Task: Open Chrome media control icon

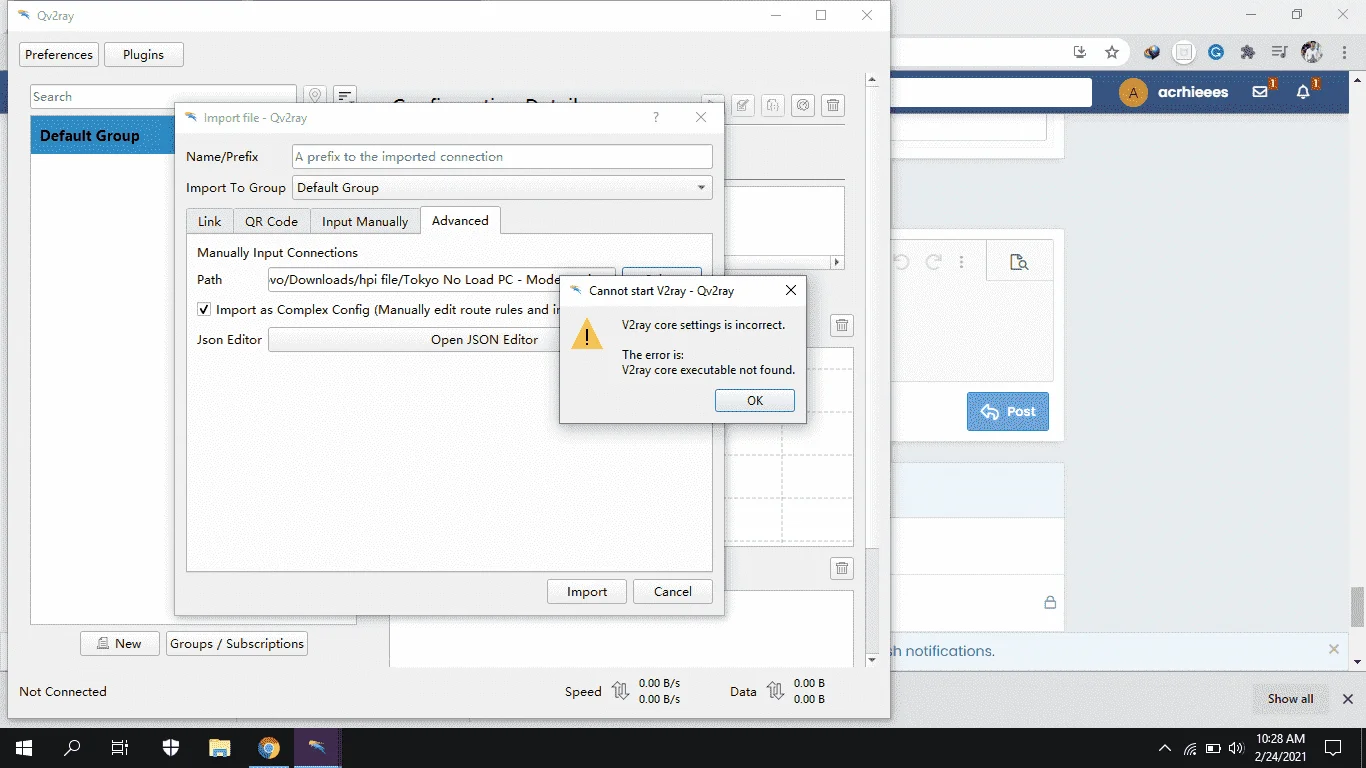Action: 1279,52
